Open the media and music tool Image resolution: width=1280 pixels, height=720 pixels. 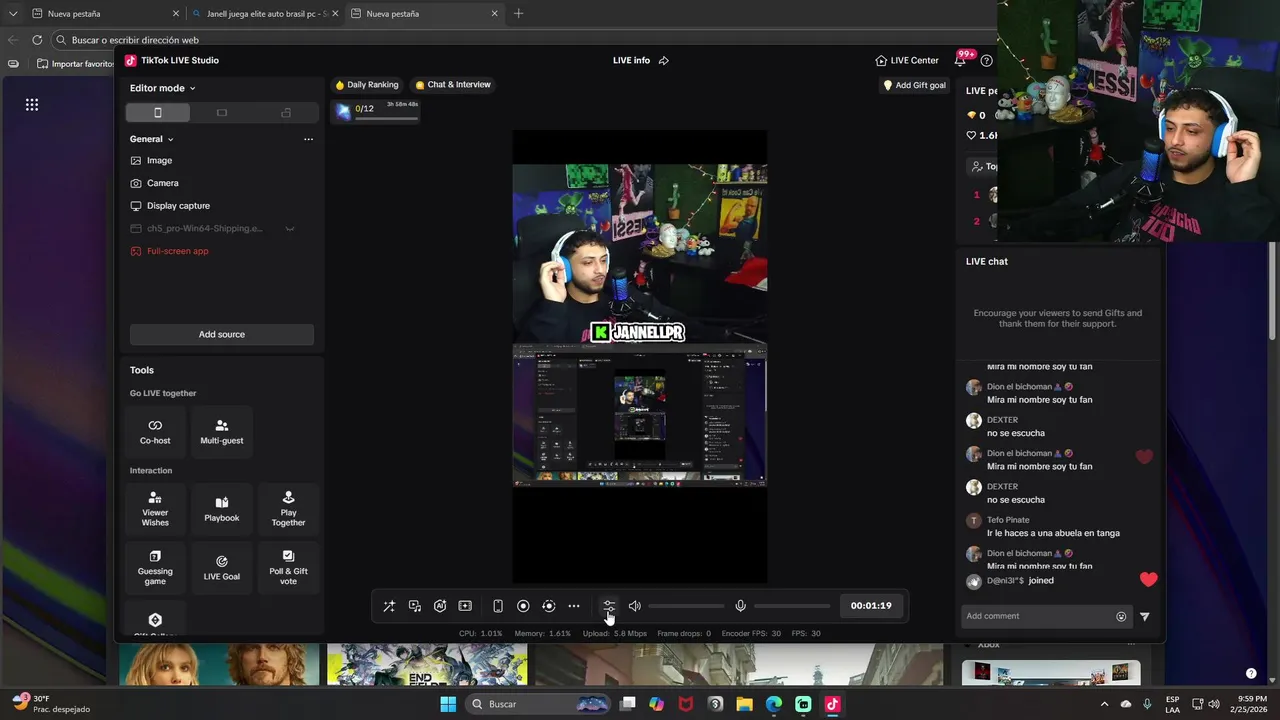(x=415, y=606)
